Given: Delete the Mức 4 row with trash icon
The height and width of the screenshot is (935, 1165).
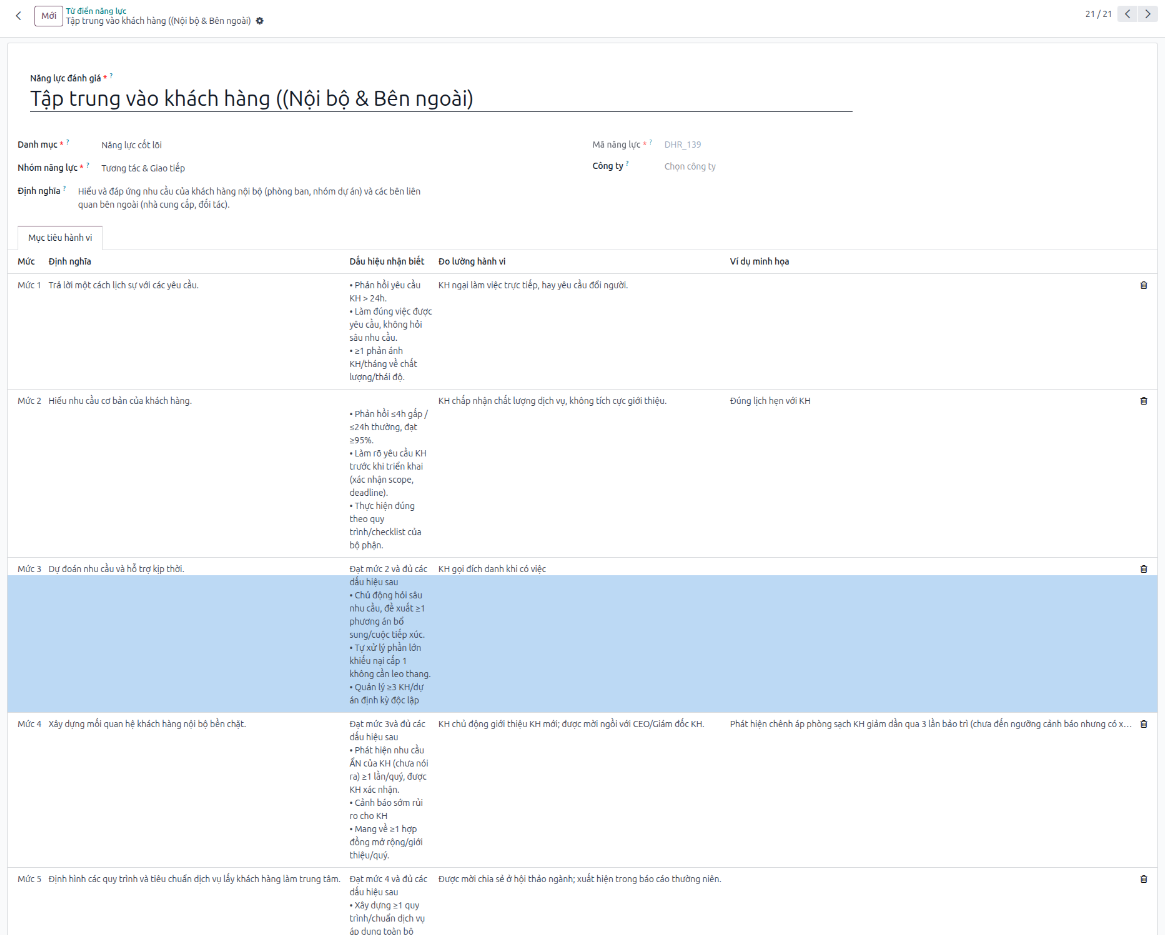Looking at the screenshot, I should coord(1143,724).
